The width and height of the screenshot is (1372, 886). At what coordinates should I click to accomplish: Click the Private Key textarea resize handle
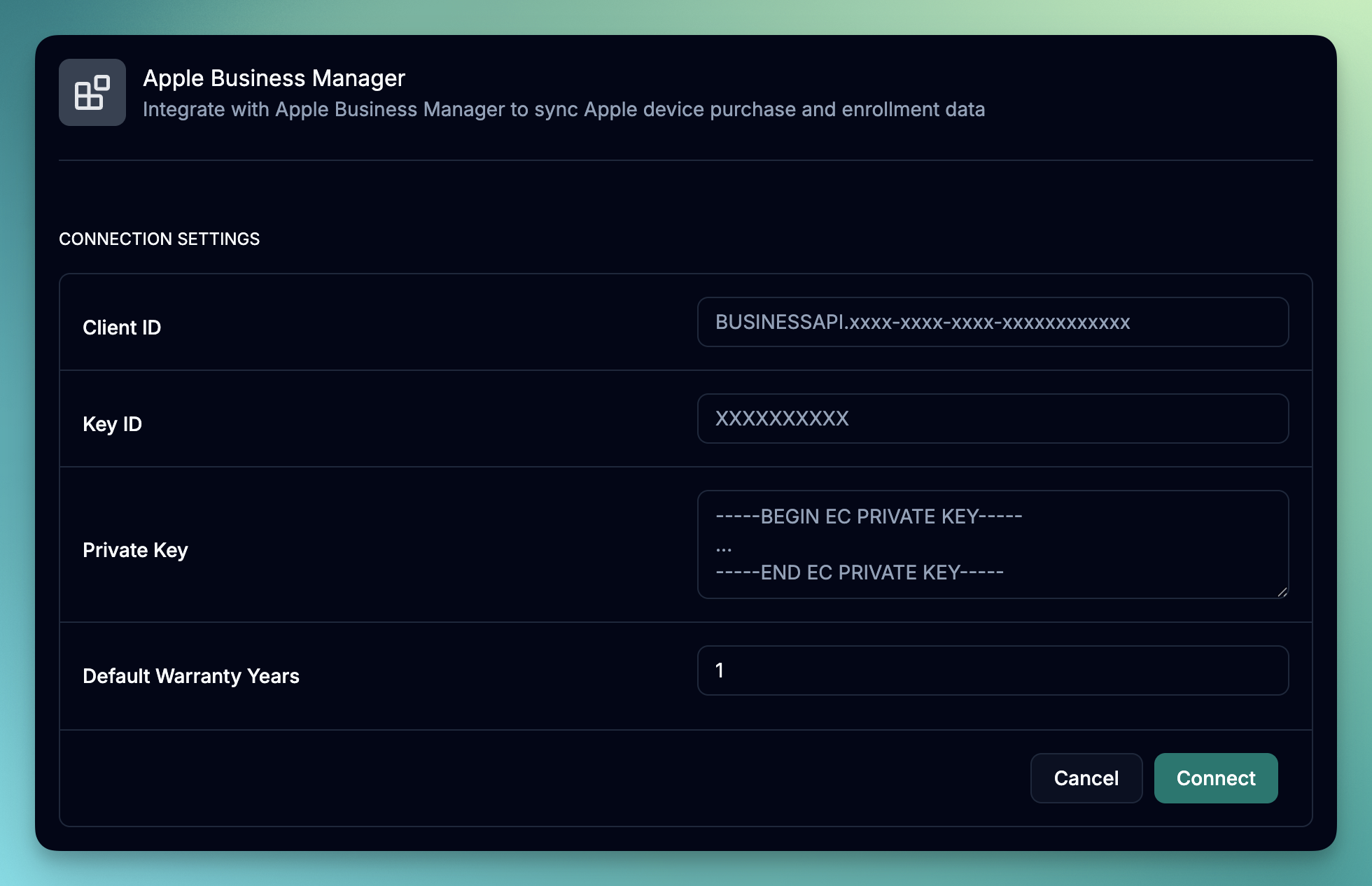tap(1282, 592)
